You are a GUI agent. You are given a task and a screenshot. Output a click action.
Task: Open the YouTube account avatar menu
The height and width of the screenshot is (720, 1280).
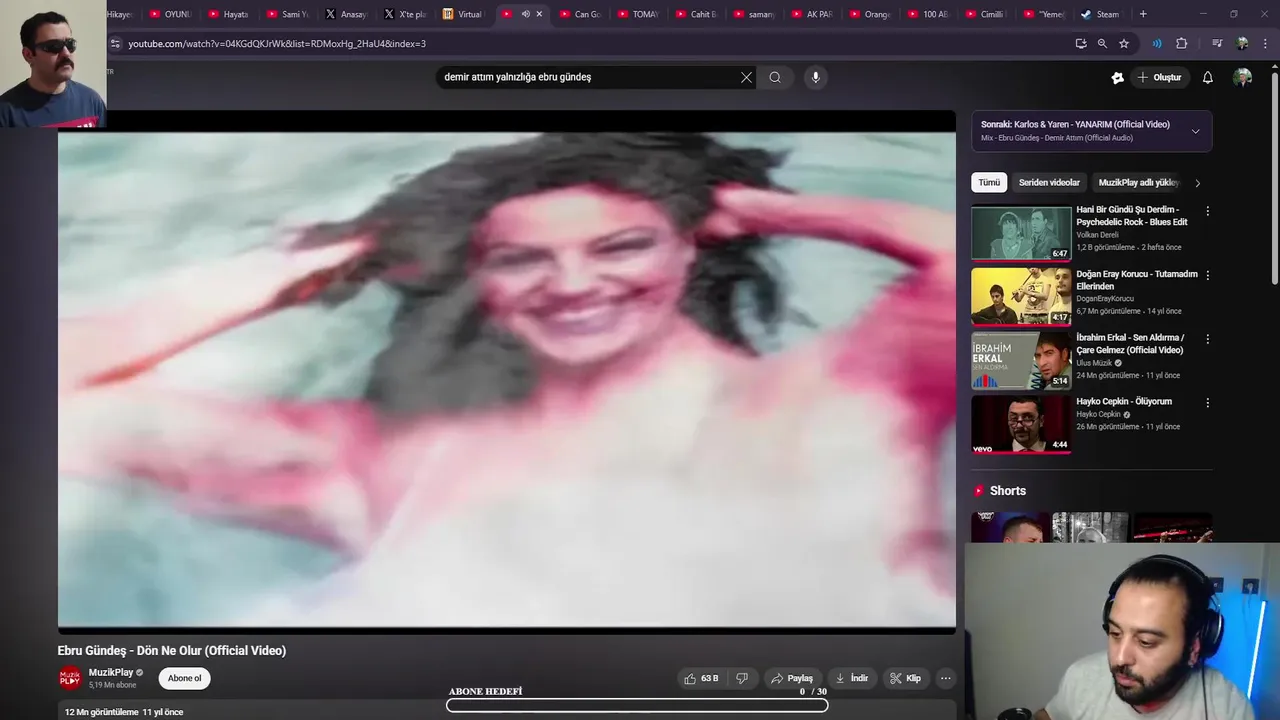pos(1242,77)
